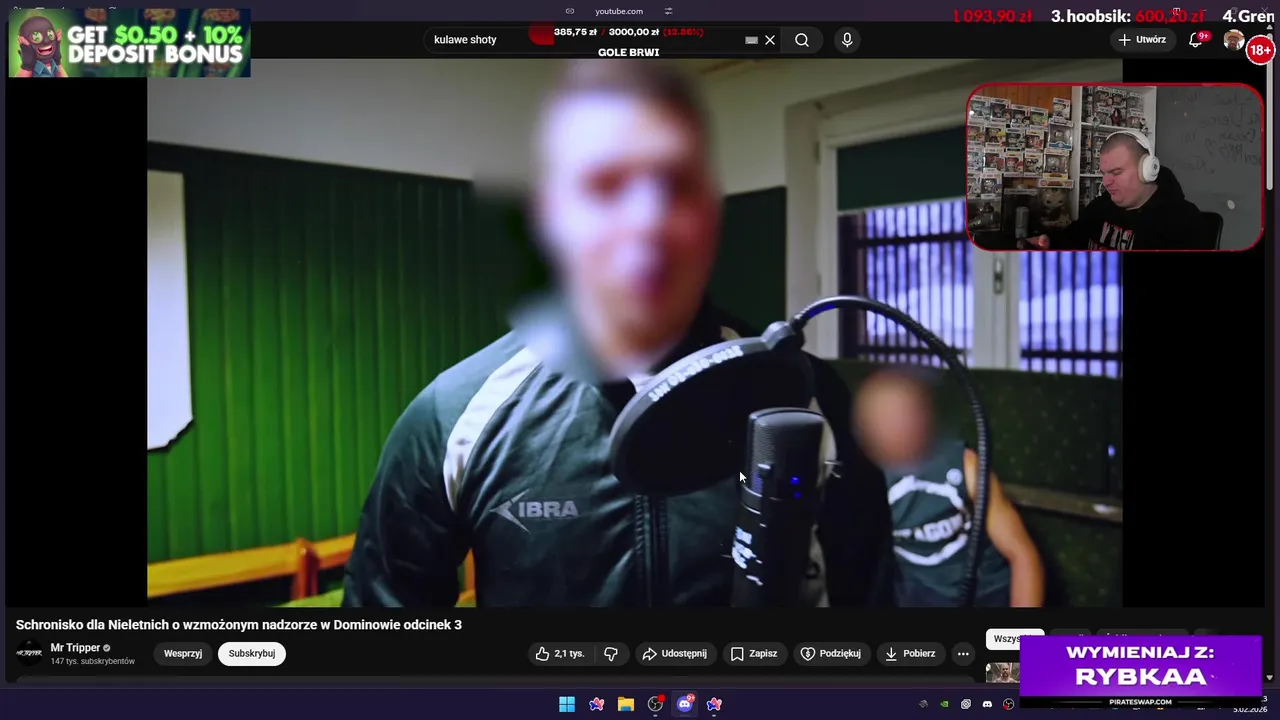Viewport: 1280px width, 720px height.
Task: Like the video with thumbs up
Action: tap(559, 654)
